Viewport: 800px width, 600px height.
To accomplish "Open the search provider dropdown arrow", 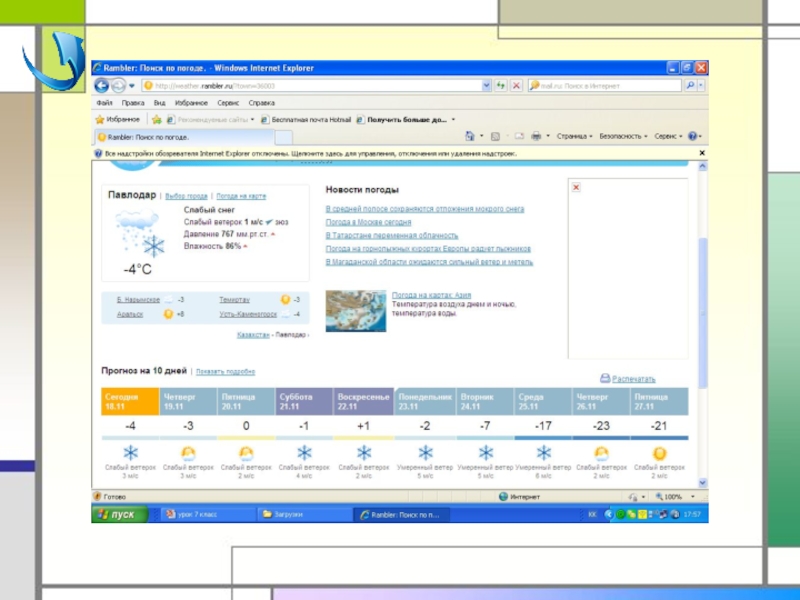I will (x=701, y=86).
